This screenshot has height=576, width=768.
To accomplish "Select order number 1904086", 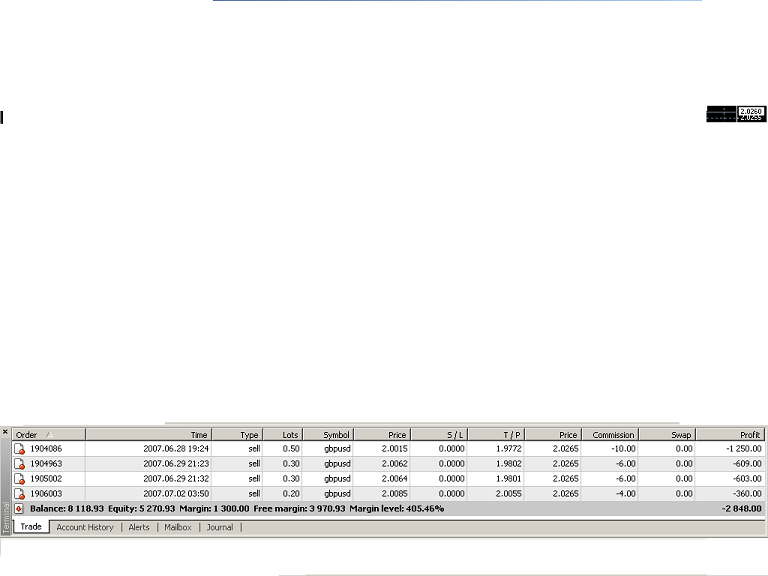I will [46, 449].
